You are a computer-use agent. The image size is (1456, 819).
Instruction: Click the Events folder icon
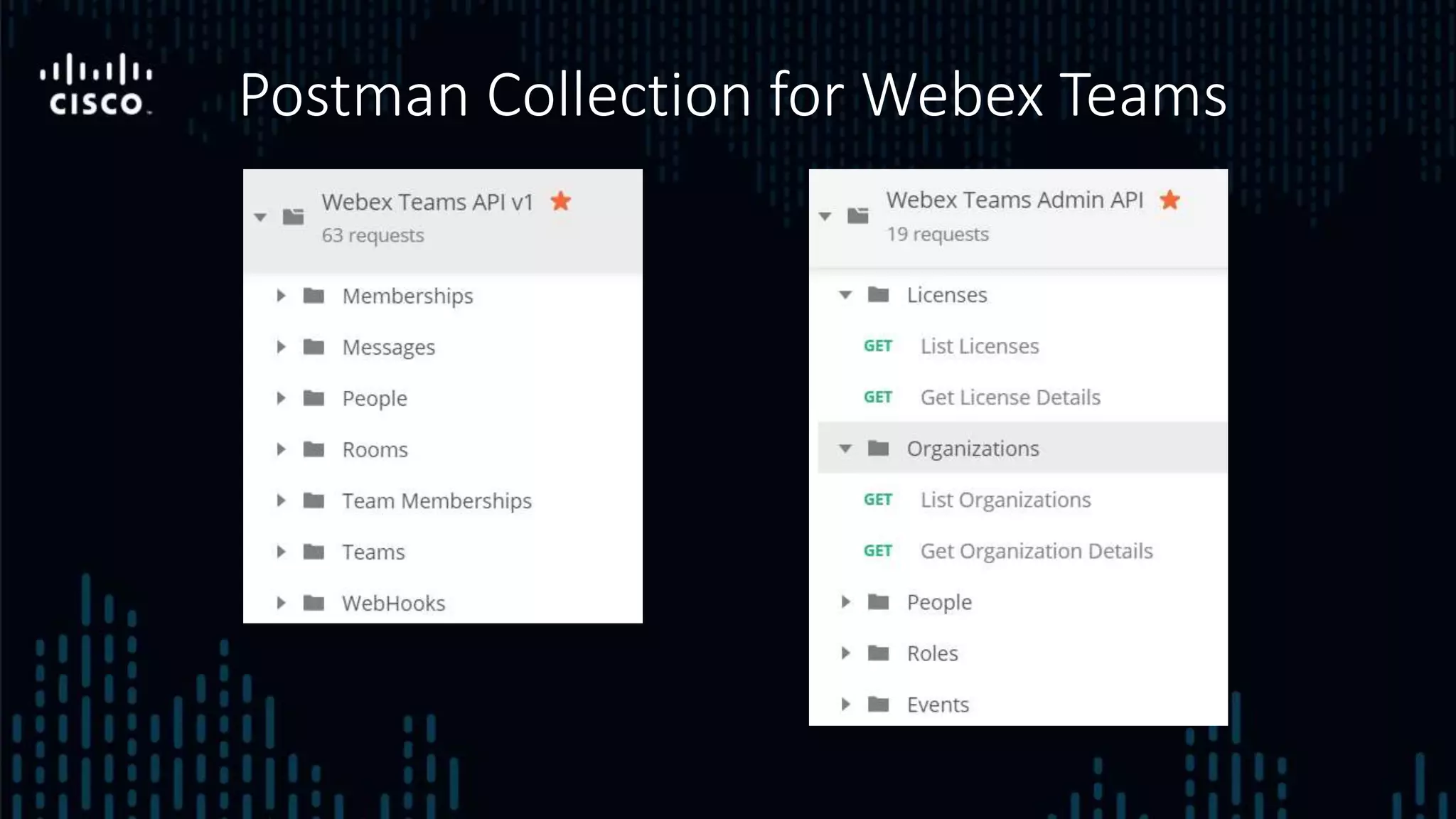point(879,704)
